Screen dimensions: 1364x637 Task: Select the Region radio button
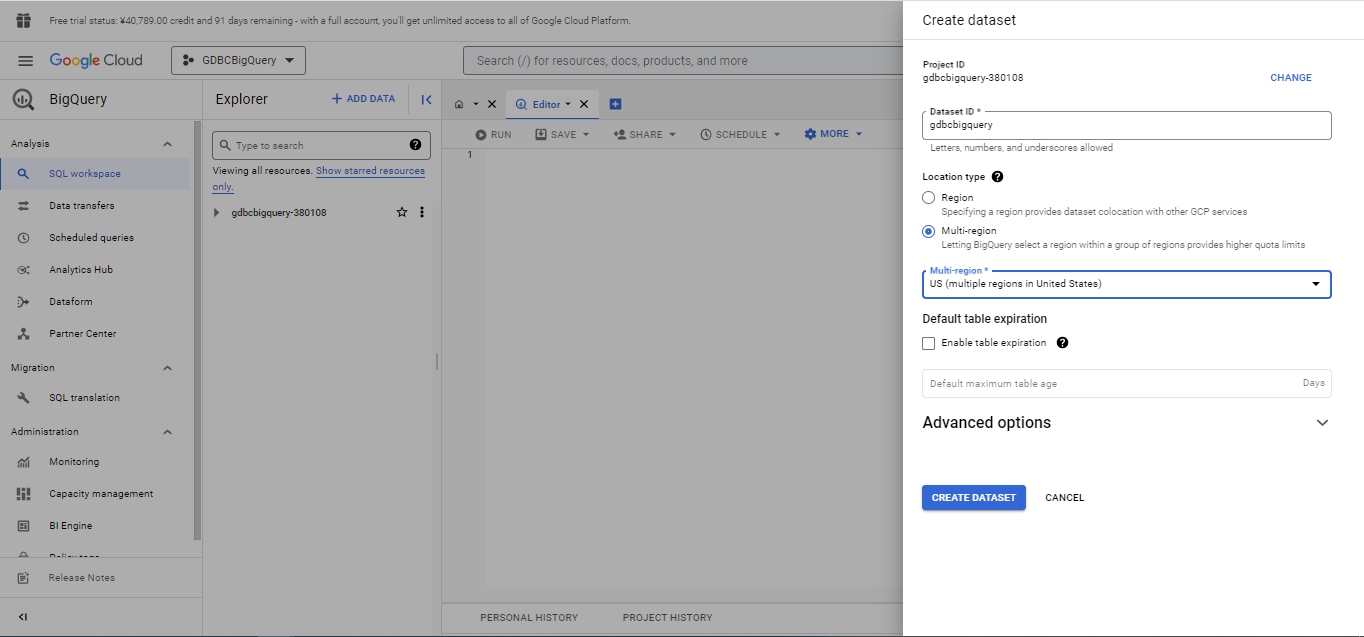(x=929, y=198)
